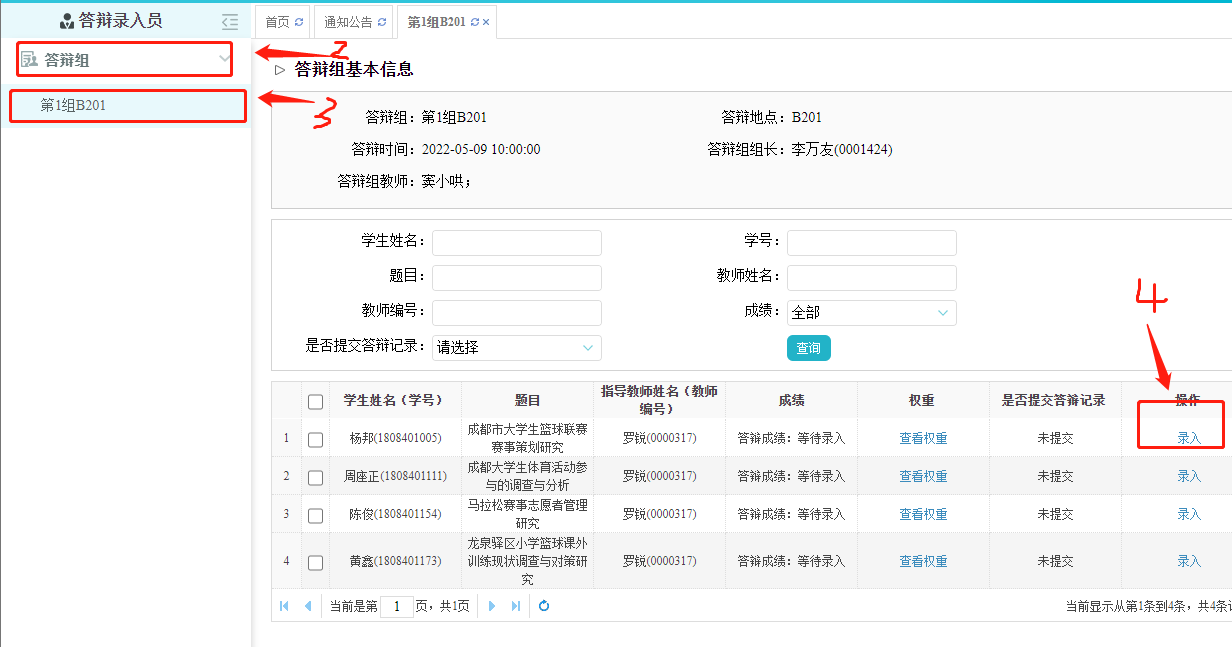Switch to the 通知公告 tab
The image size is (1232, 647).
(x=348, y=22)
